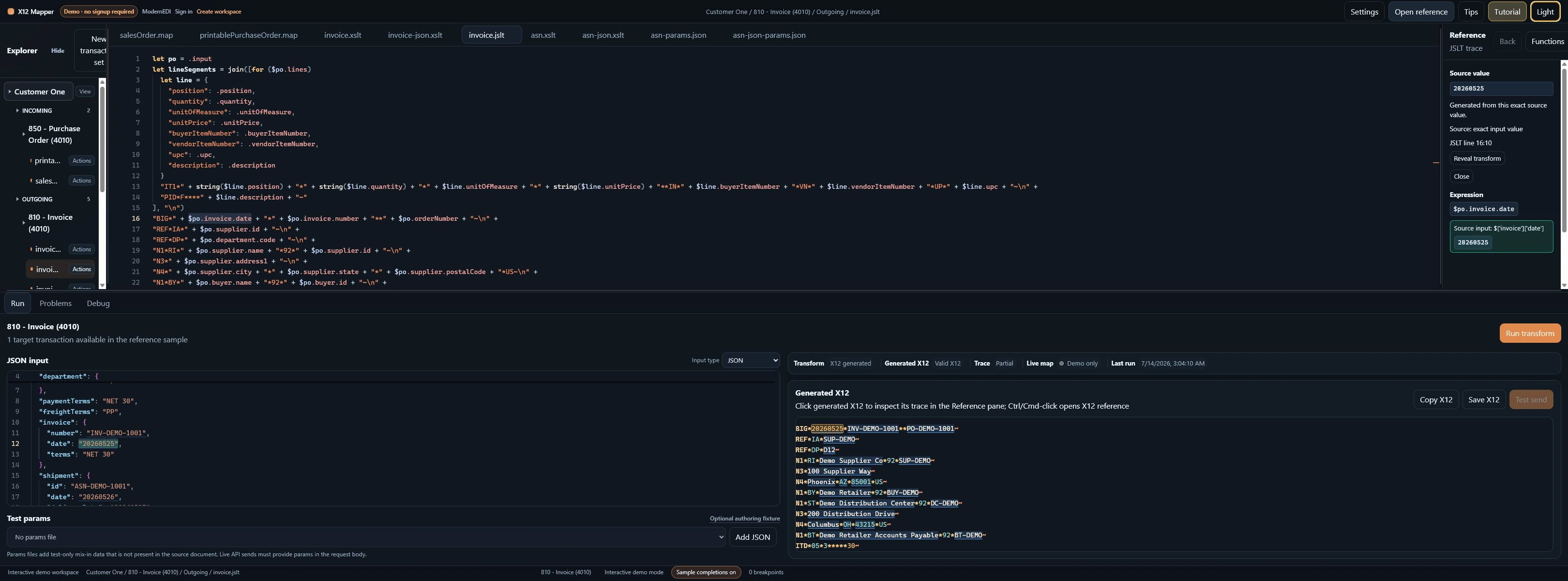Click Reveal transform button
The width and height of the screenshot is (1568, 581).
tap(1477, 158)
